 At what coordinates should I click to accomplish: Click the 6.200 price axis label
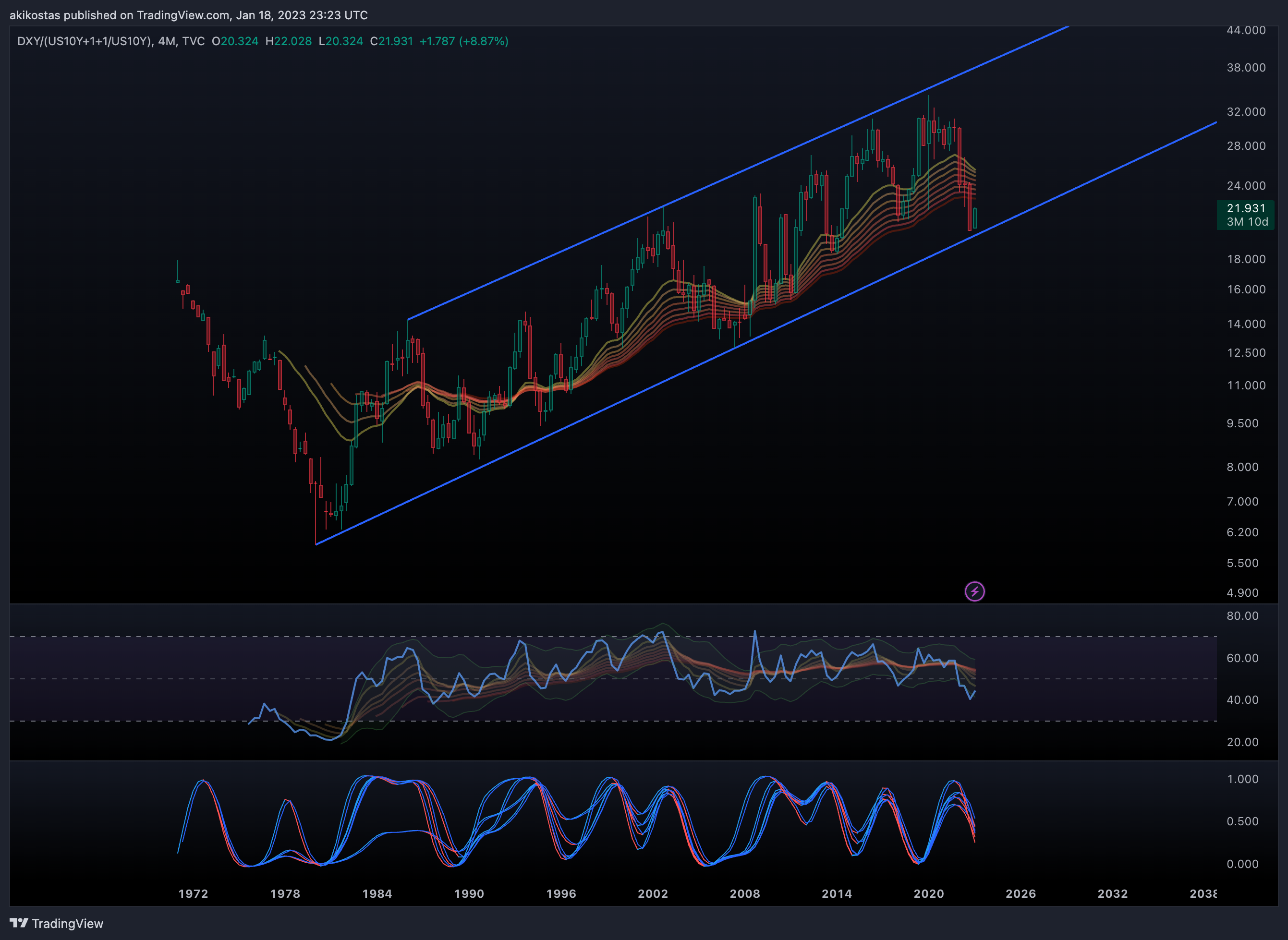click(x=1242, y=532)
